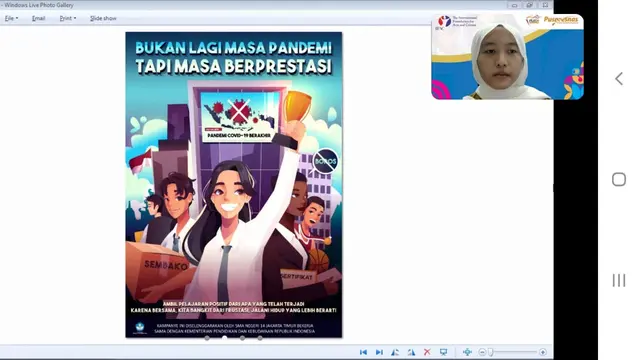Play slide show from bottom toolbar
This screenshot has width=640, height=360.
pyautogui.click(x=443, y=352)
